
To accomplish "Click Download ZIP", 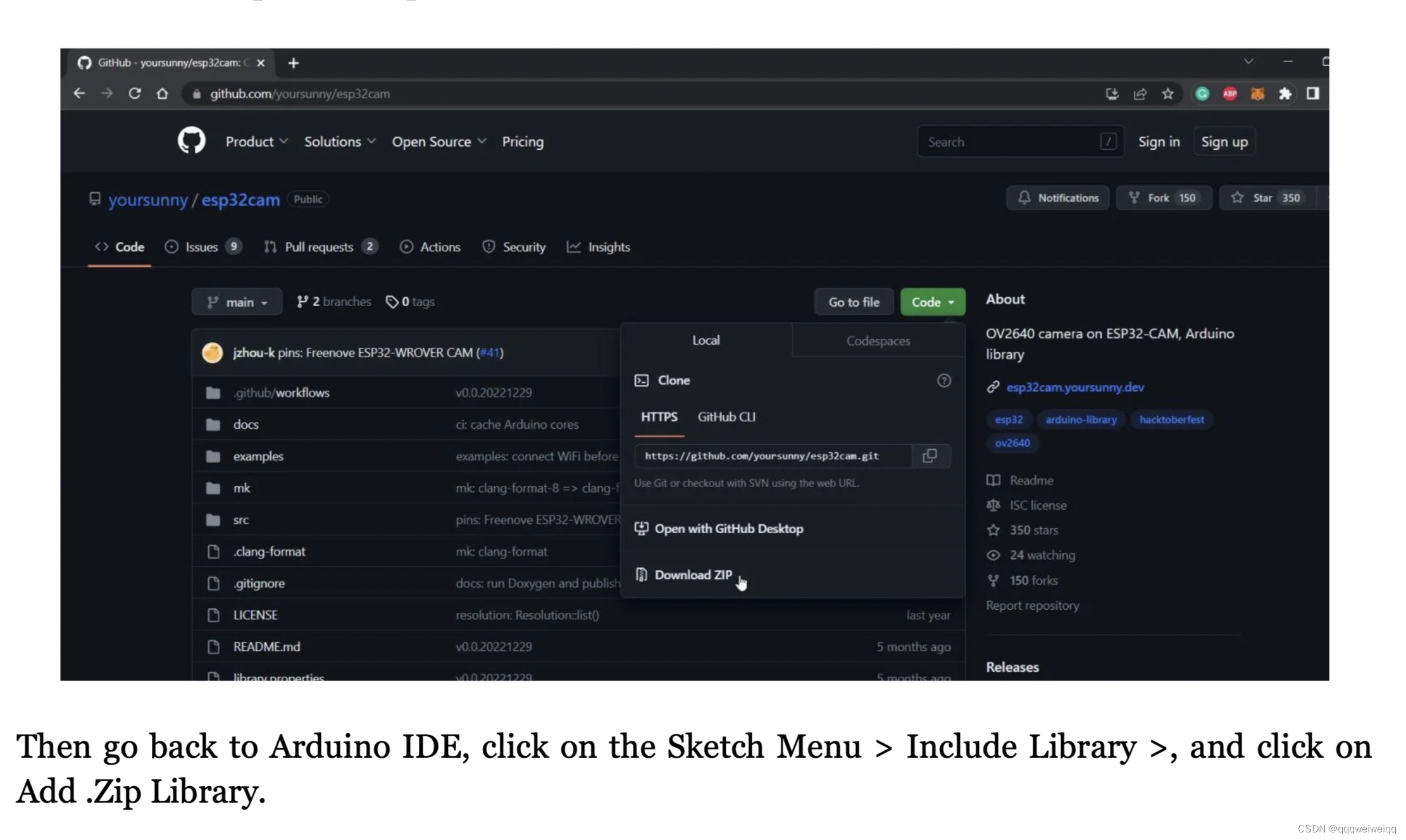I will pyautogui.click(x=693, y=574).
